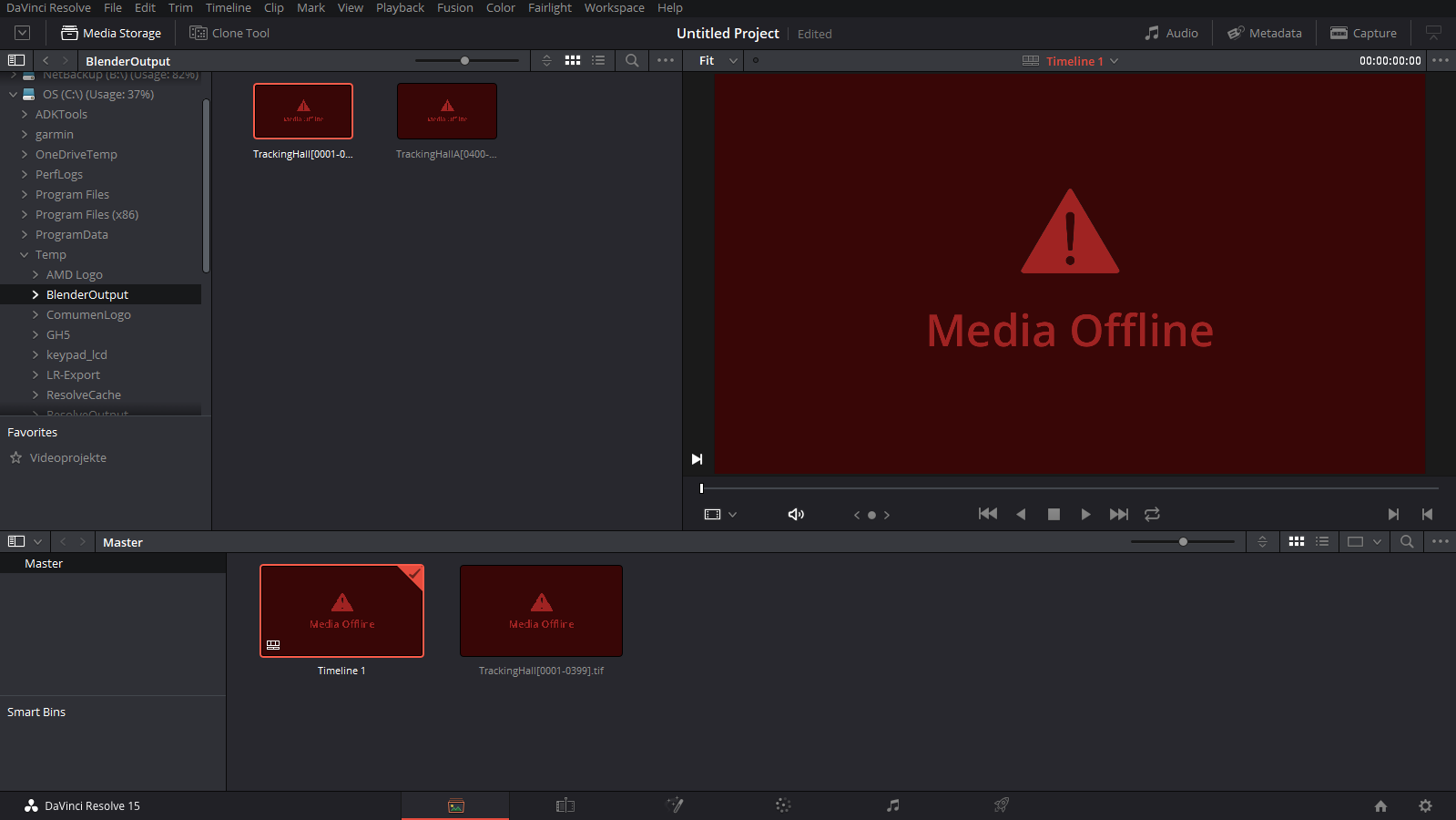Toggle media storage sidebar panel layout
This screenshot has width=1456, height=820.
(15, 61)
